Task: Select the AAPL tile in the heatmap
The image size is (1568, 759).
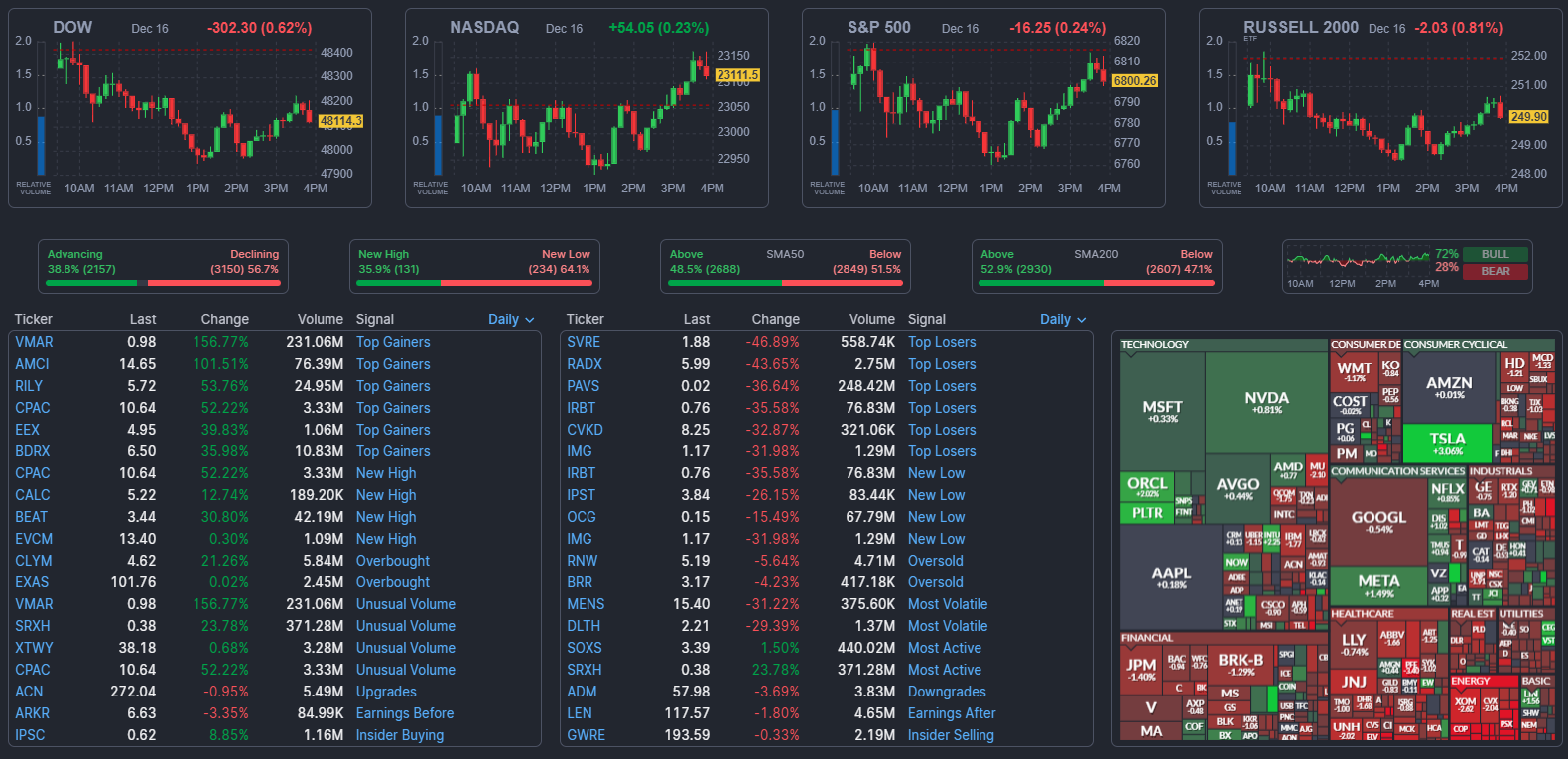Action: pyautogui.click(x=1171, y=577)
